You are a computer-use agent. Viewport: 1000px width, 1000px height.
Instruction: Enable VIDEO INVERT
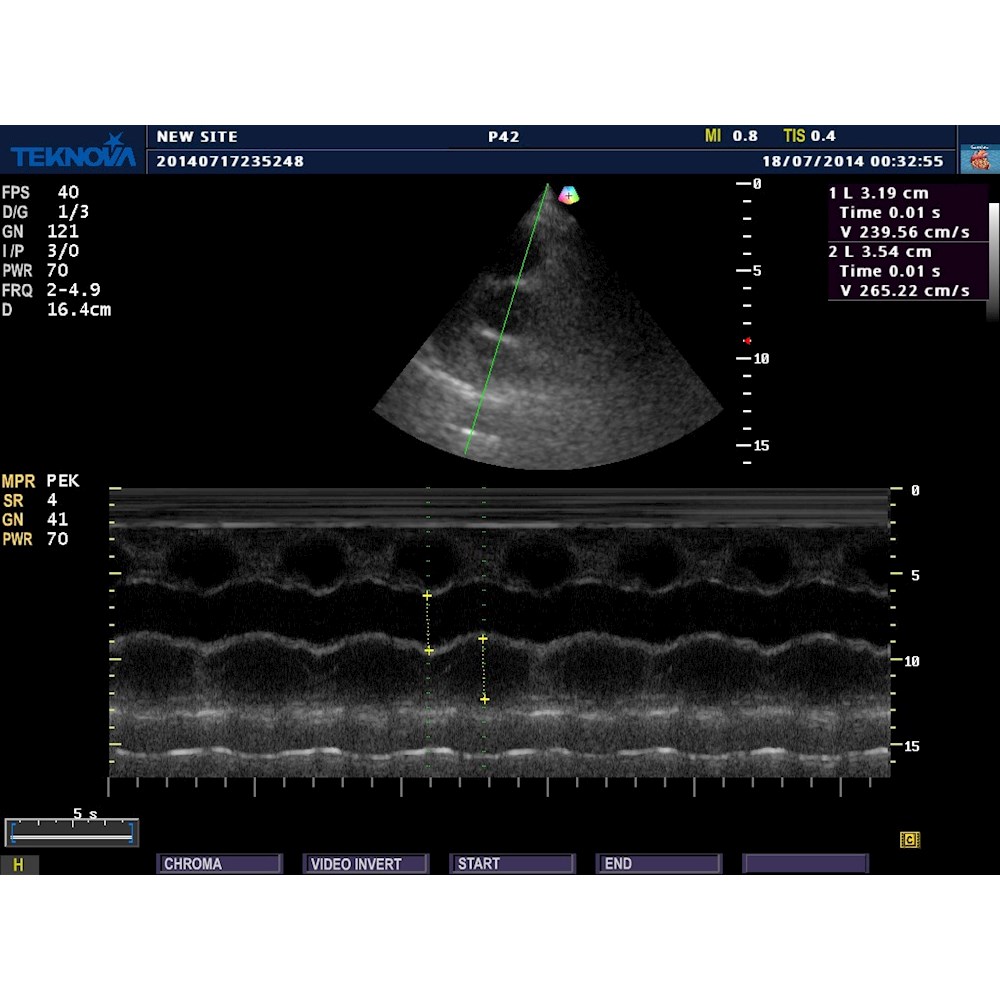[365, 863]
